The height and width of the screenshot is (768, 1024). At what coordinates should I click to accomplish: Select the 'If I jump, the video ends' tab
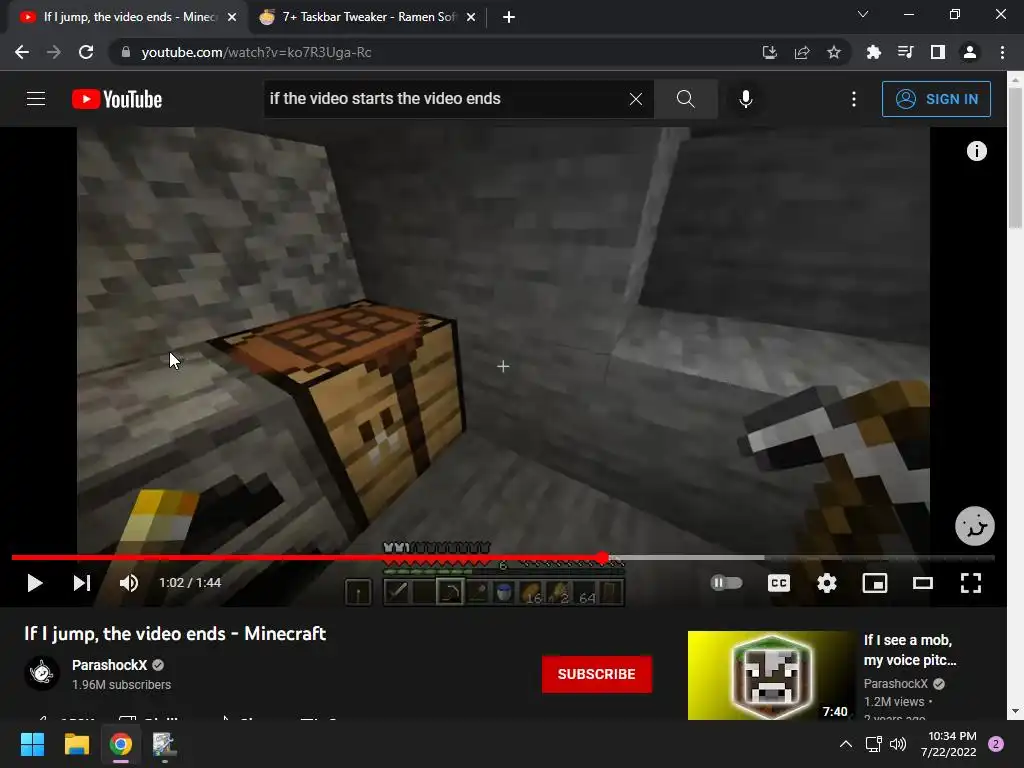pyautogui.click(x=129, y=17)
